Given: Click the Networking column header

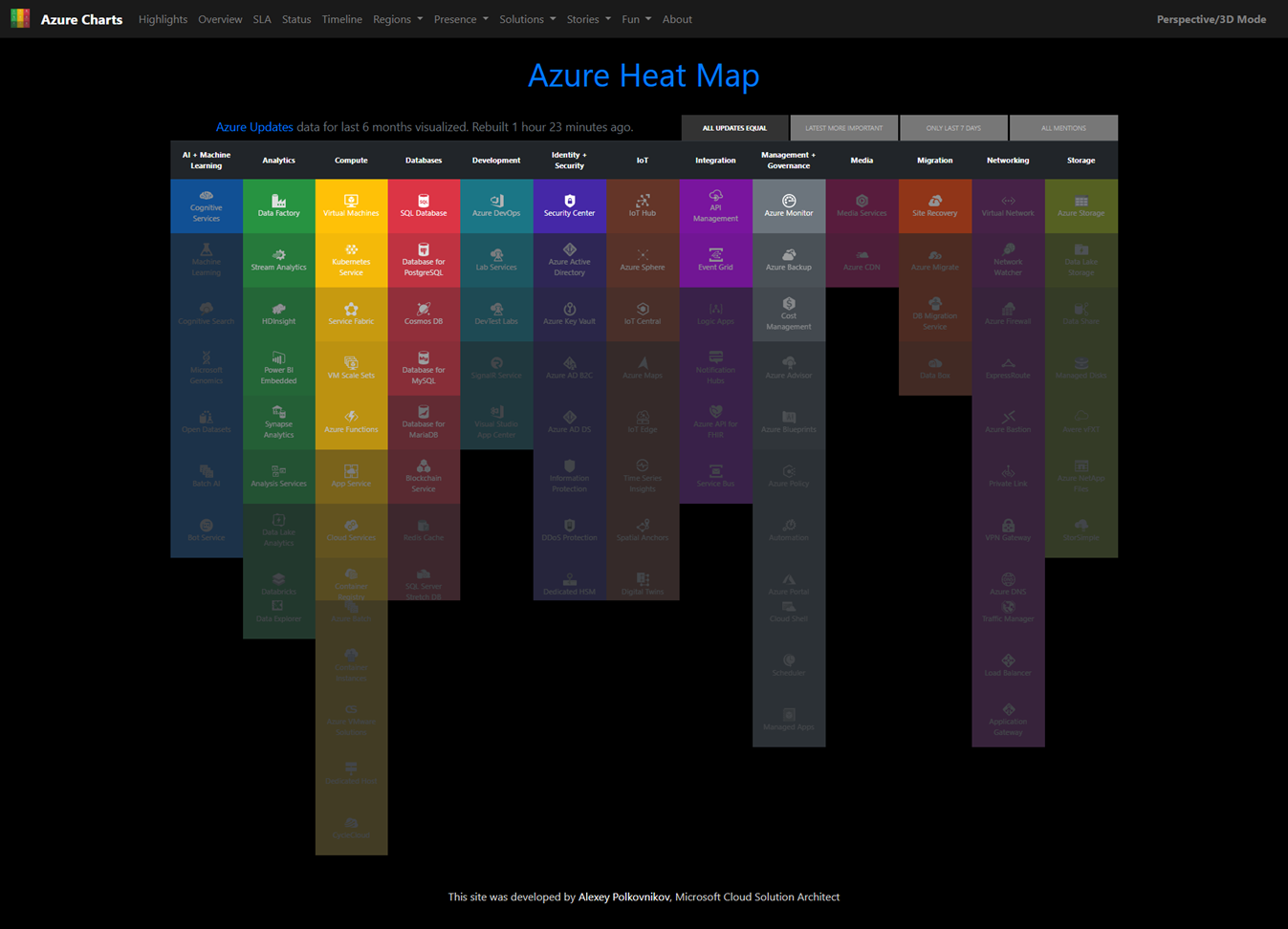Looking at the screenshot, I should click(1008, 161).
